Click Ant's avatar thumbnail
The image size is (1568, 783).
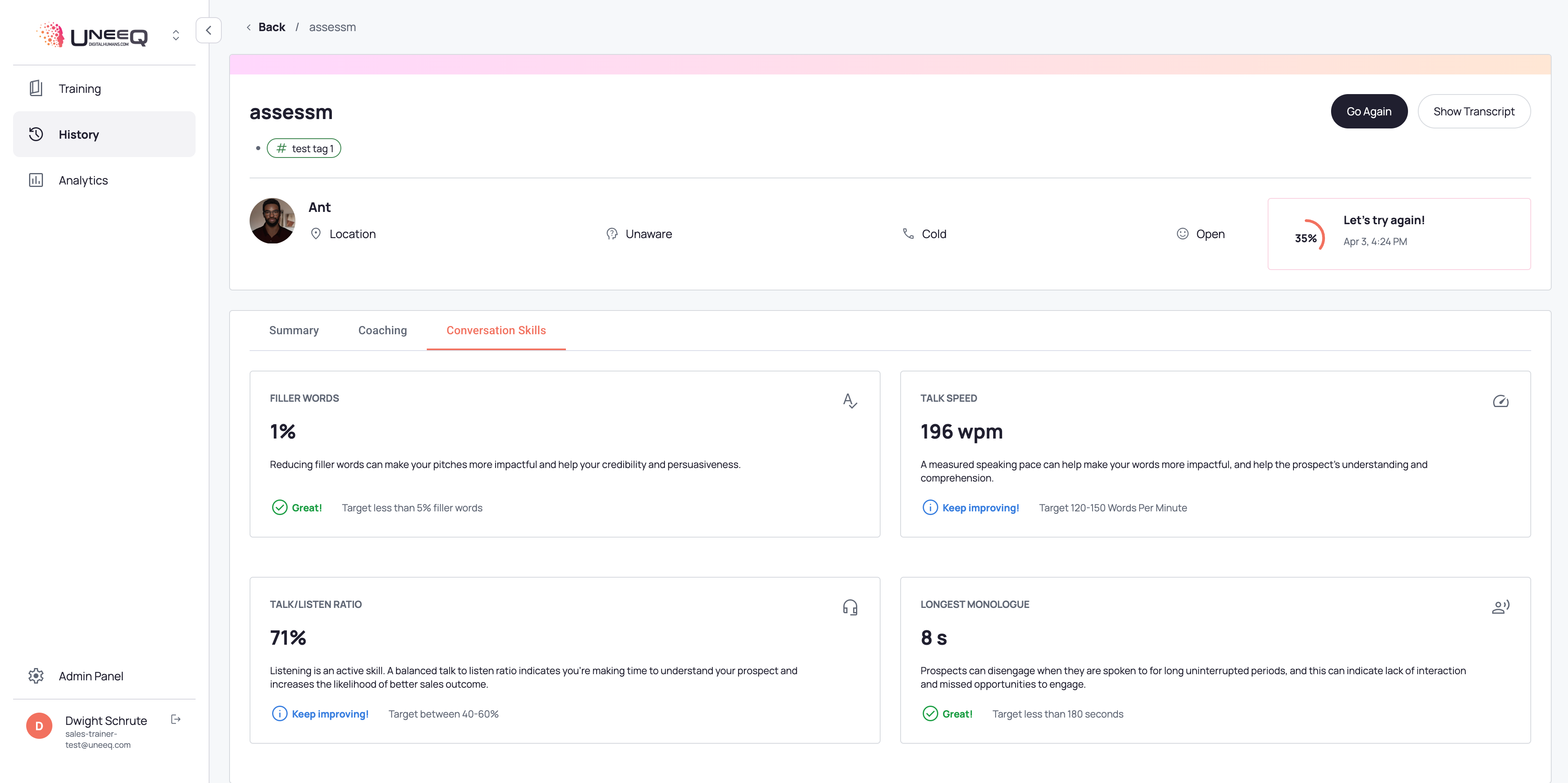coord(272,221)
